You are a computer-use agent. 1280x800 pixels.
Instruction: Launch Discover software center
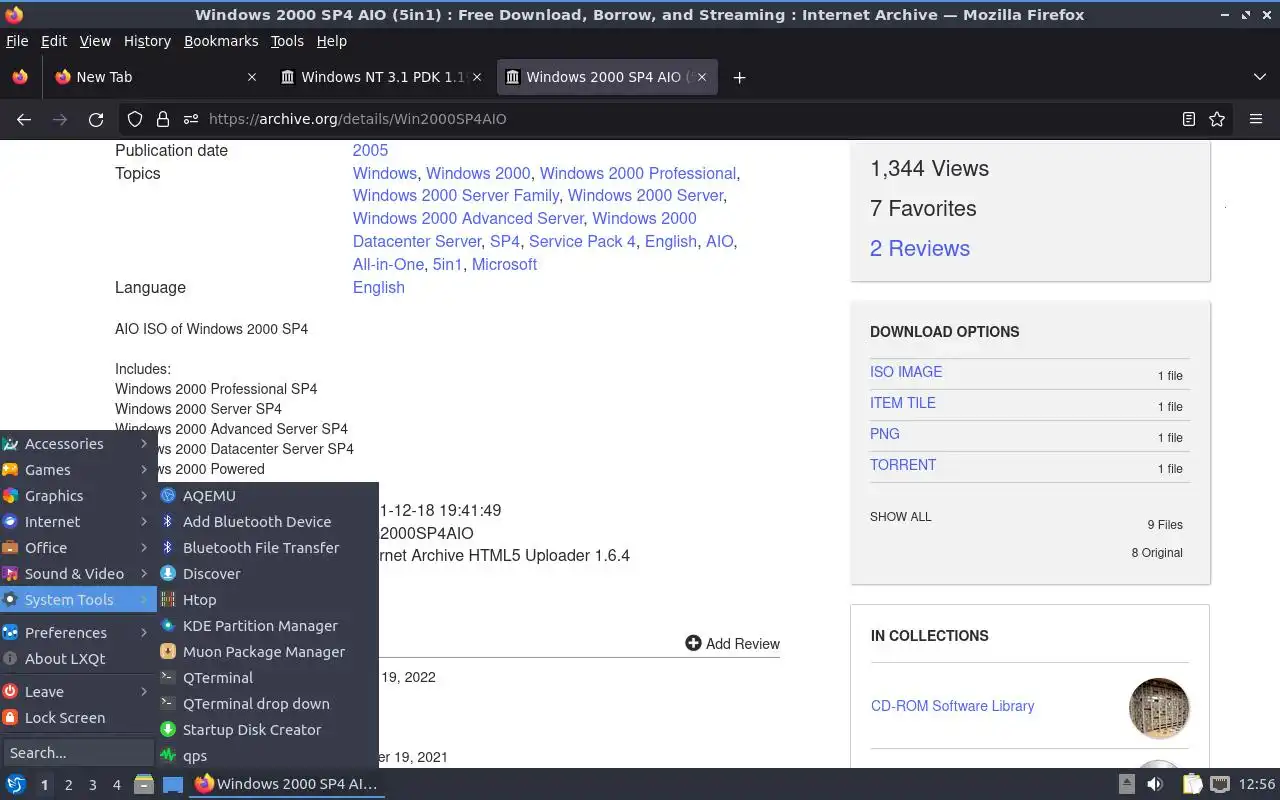point(266,573)
